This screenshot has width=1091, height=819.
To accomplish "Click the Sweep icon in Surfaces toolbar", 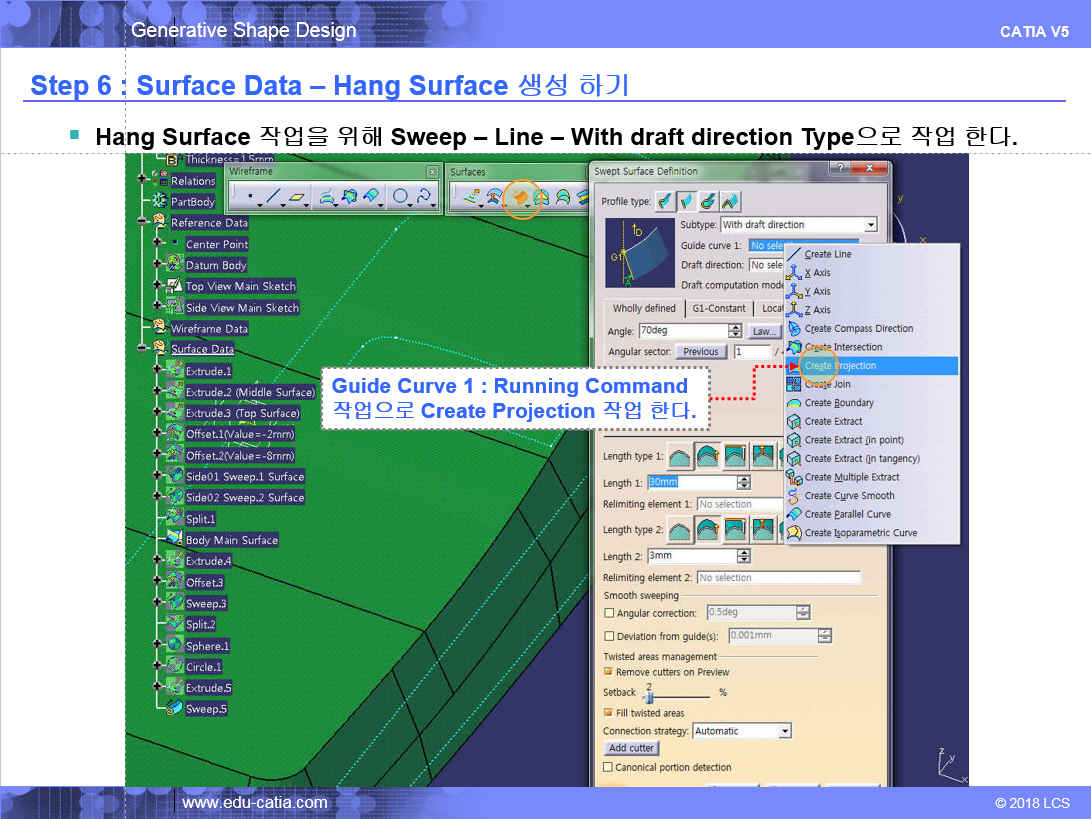I will click(x=520, y=197).
